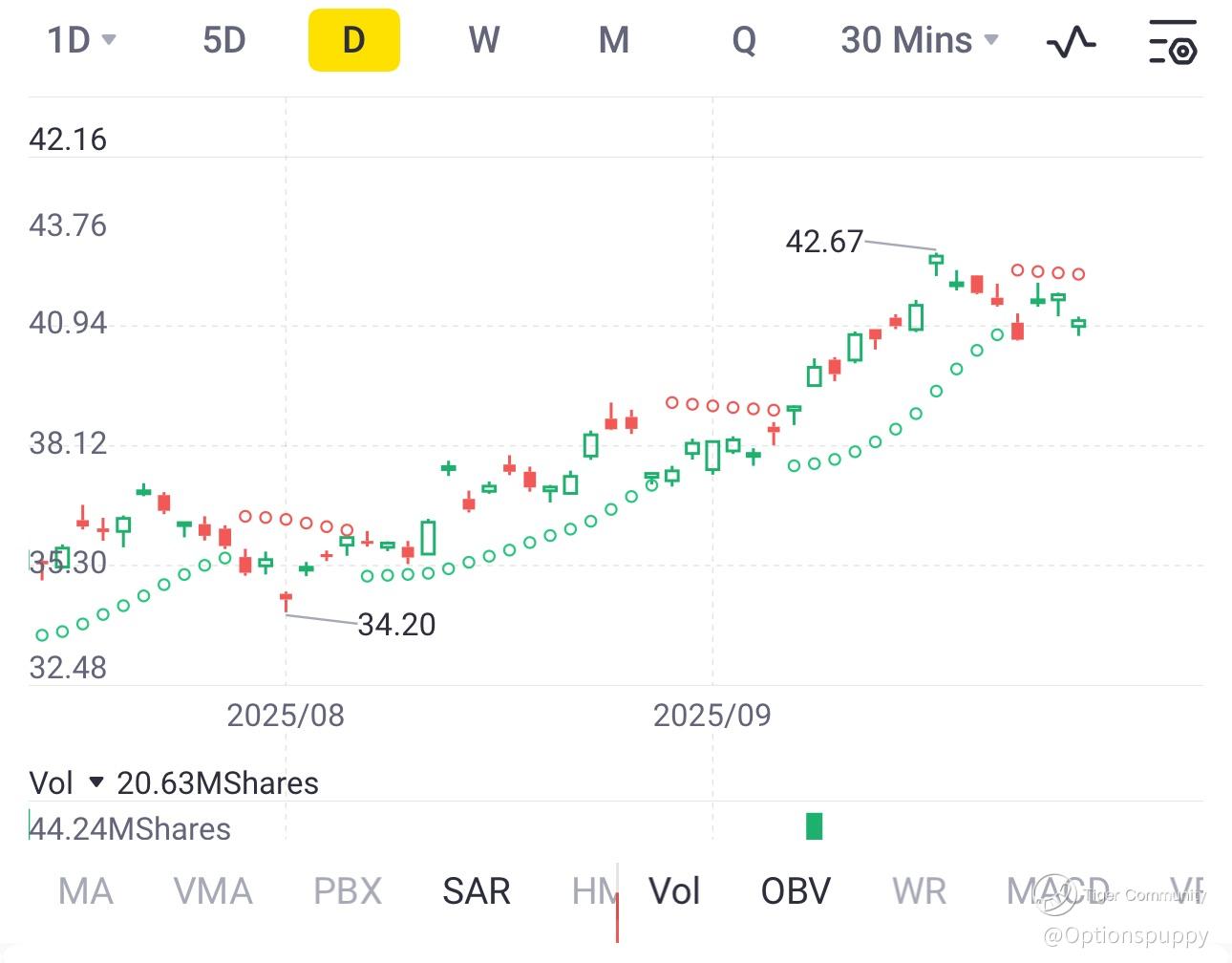Toggle the SAR indicator off

pyautogui.click(x=477, y=891)
